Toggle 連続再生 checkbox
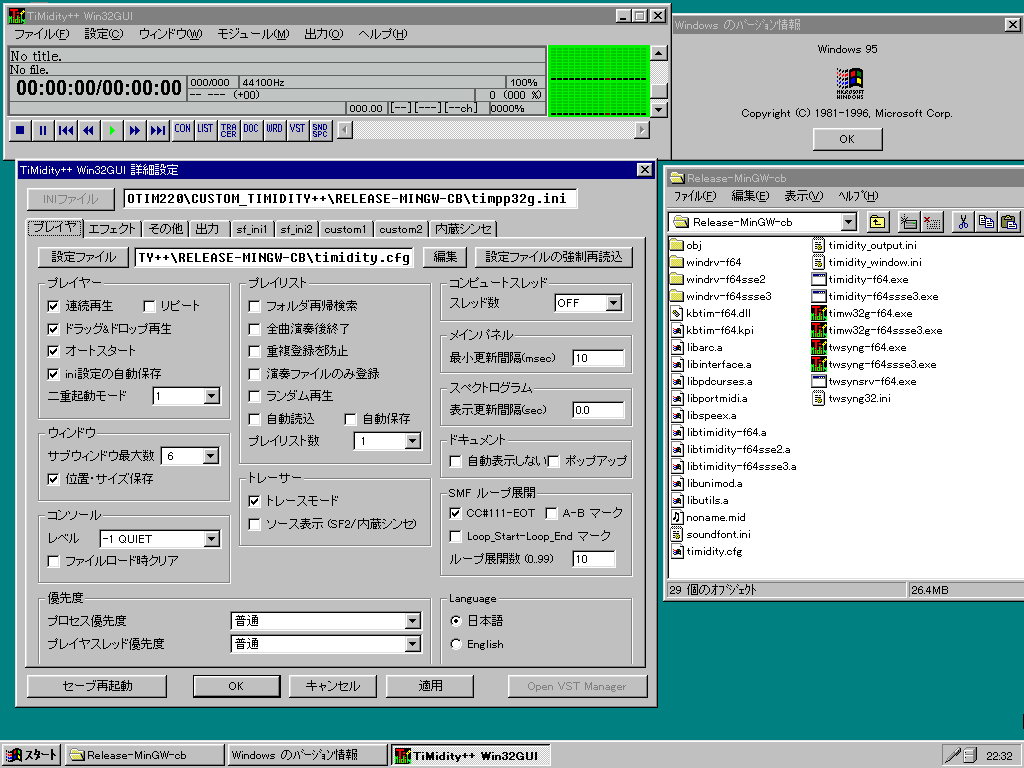The width and height of the screenshot is (1024, 768). (x=54, y=306)
